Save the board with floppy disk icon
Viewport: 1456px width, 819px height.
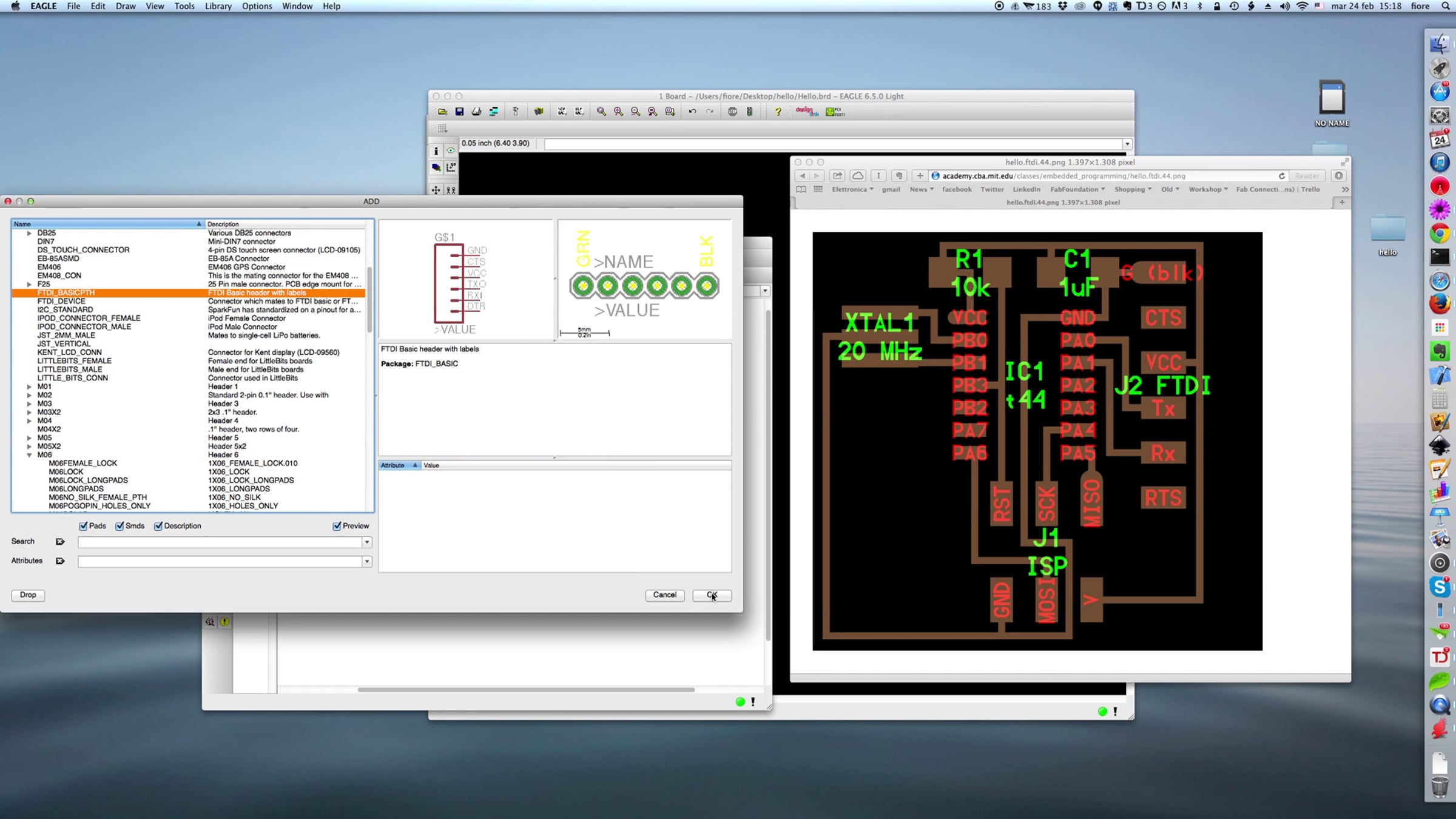(x=459, y=112)
